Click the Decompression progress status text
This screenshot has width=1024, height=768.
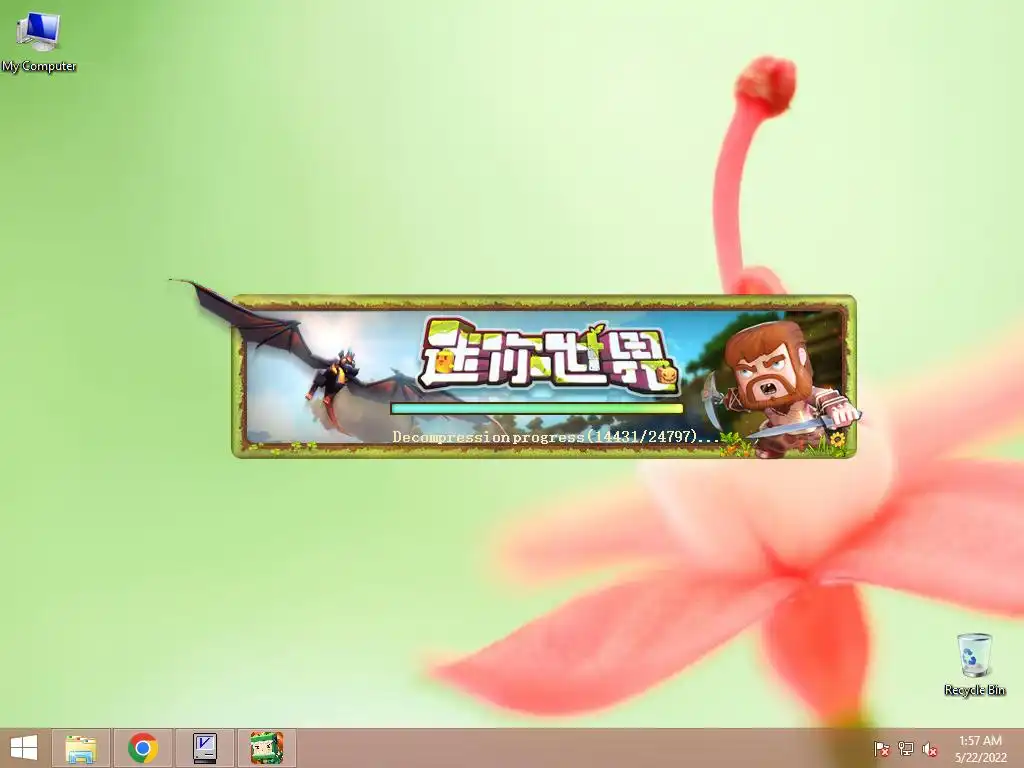(555, 436)
